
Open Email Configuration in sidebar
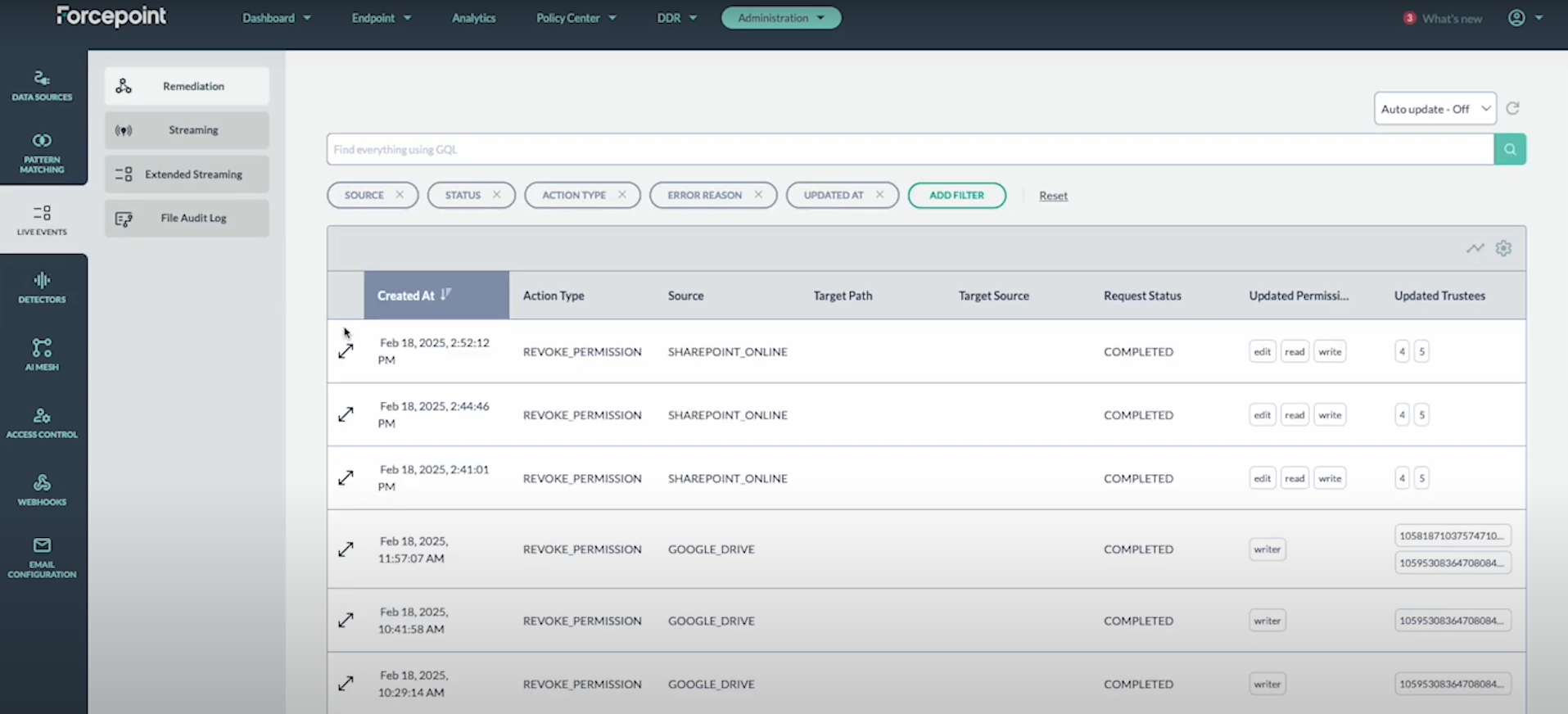click(42, 557)
